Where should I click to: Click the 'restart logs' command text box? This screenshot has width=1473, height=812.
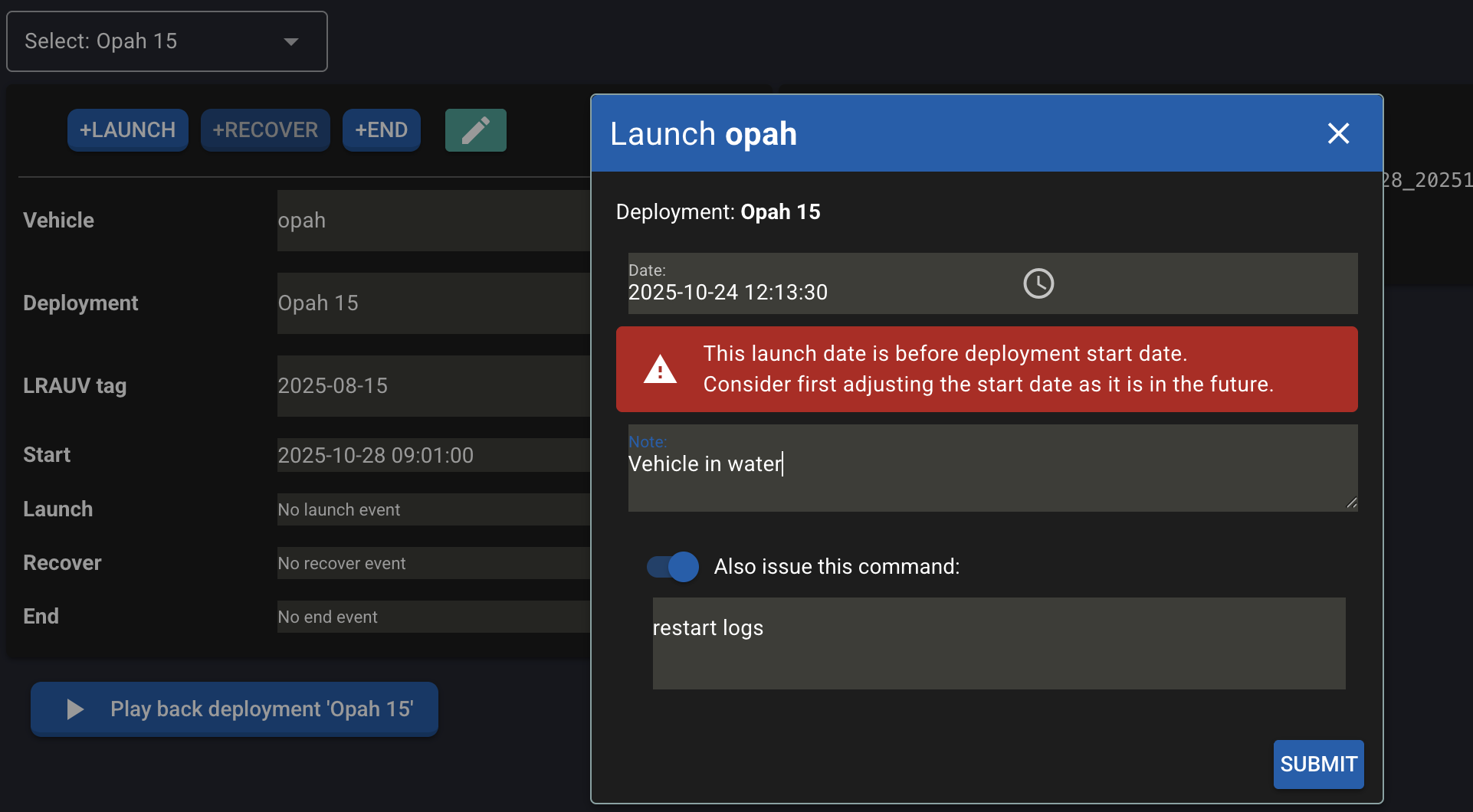(x=998, y=643)
